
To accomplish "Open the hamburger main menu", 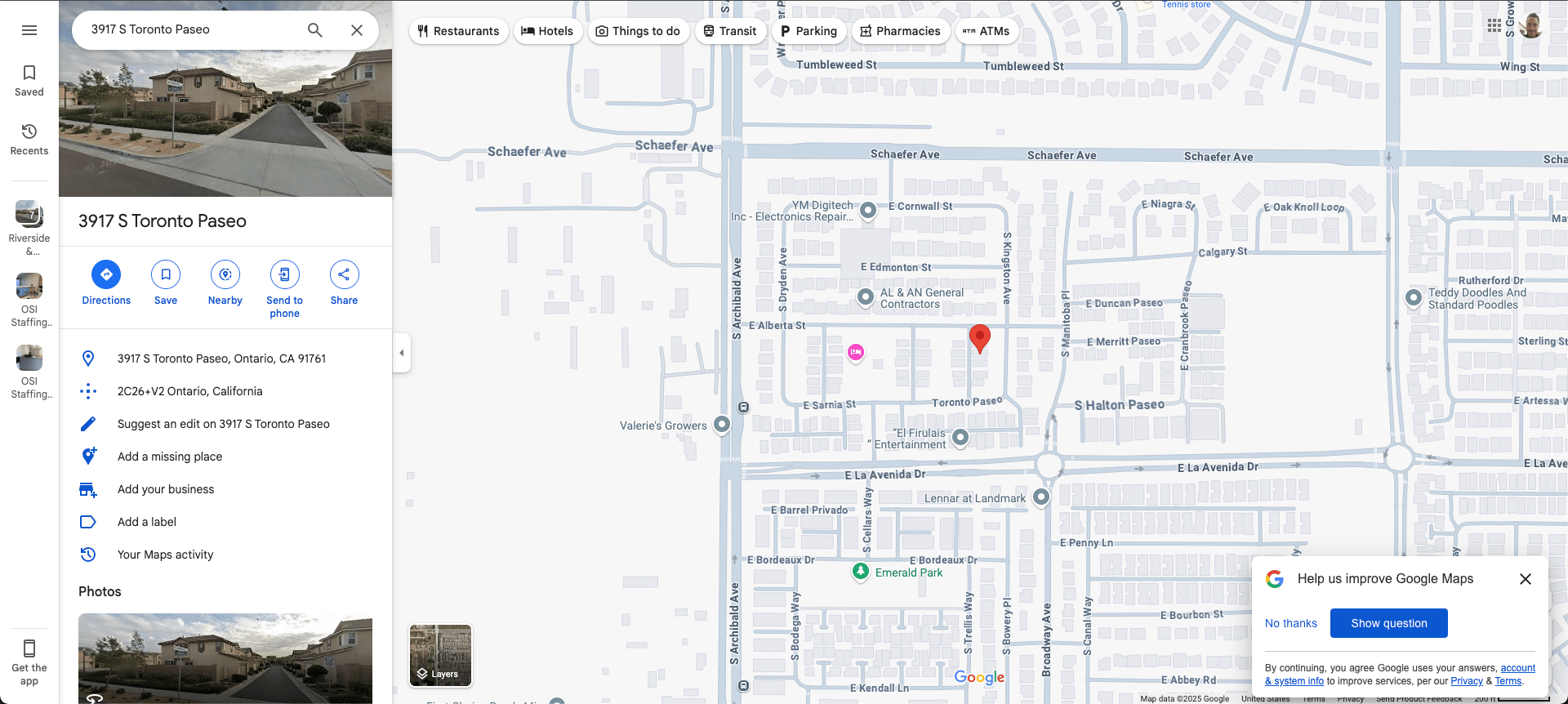I will tap(29, 30).
